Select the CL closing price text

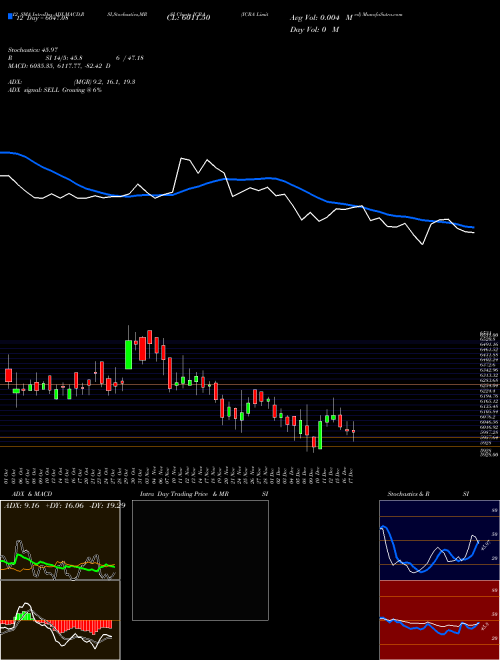(188, 18)
